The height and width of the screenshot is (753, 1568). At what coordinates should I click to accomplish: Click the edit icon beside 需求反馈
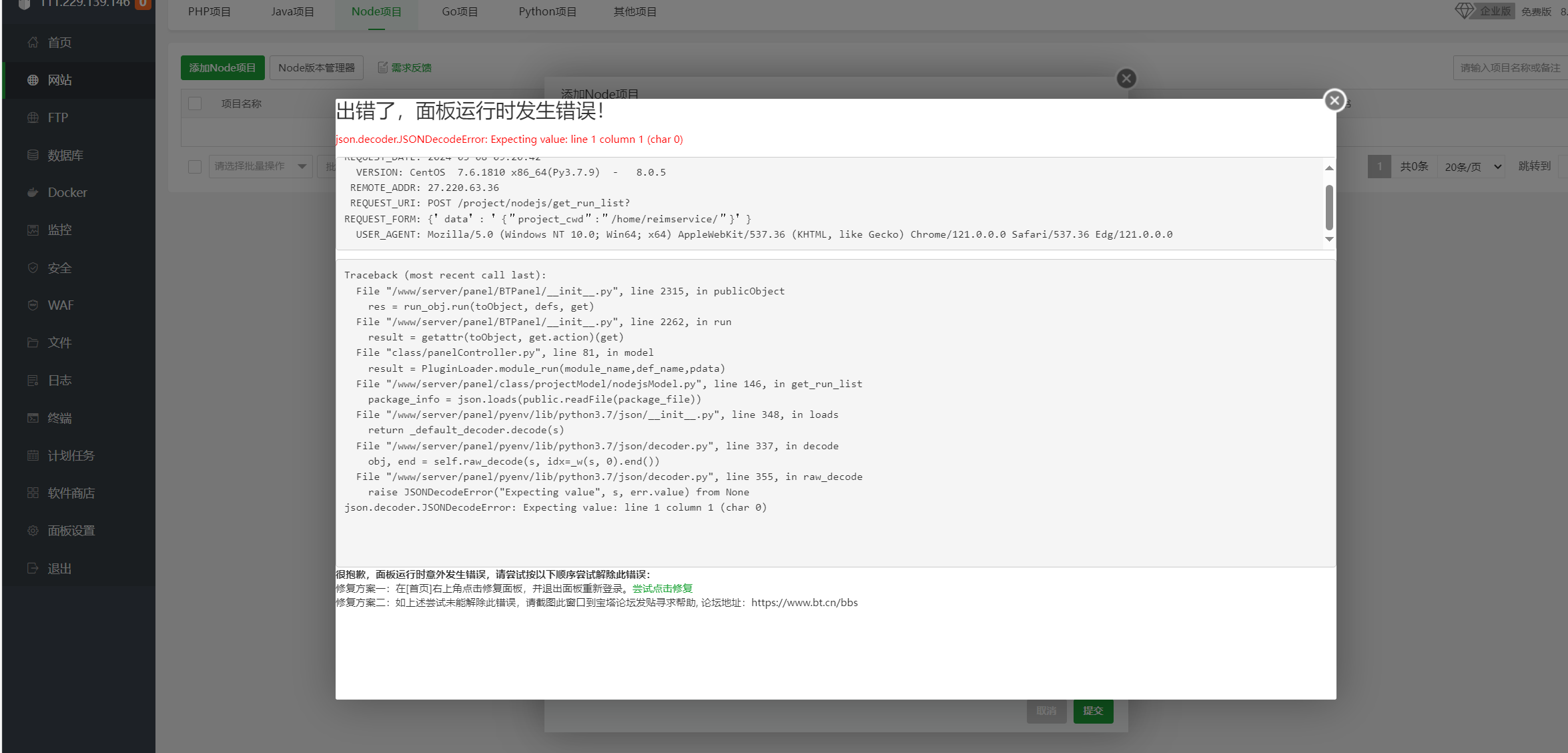383,67
